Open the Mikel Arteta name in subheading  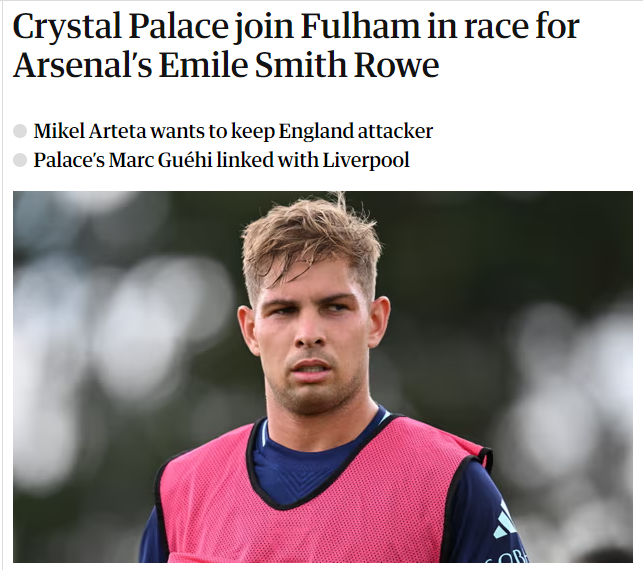pos(90,131)
